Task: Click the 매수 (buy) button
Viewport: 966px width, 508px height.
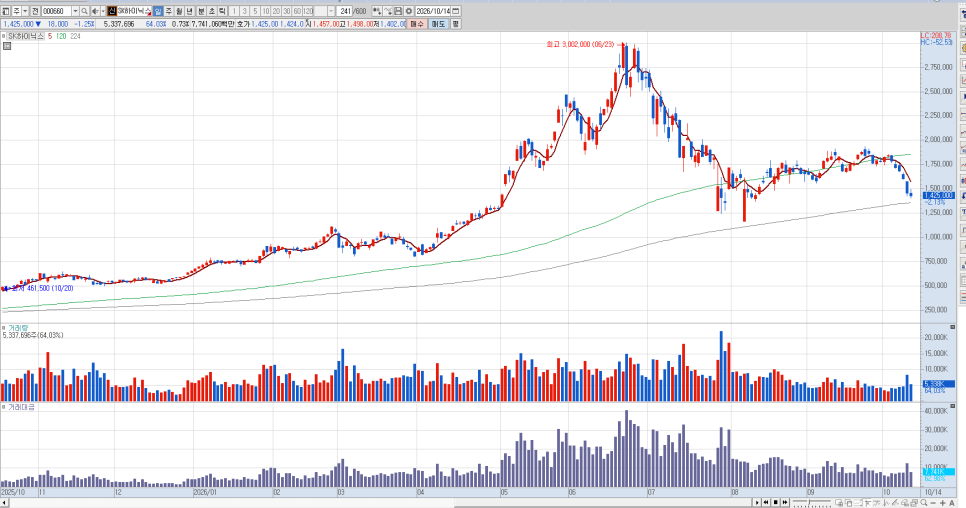Action: click(418, 24)
